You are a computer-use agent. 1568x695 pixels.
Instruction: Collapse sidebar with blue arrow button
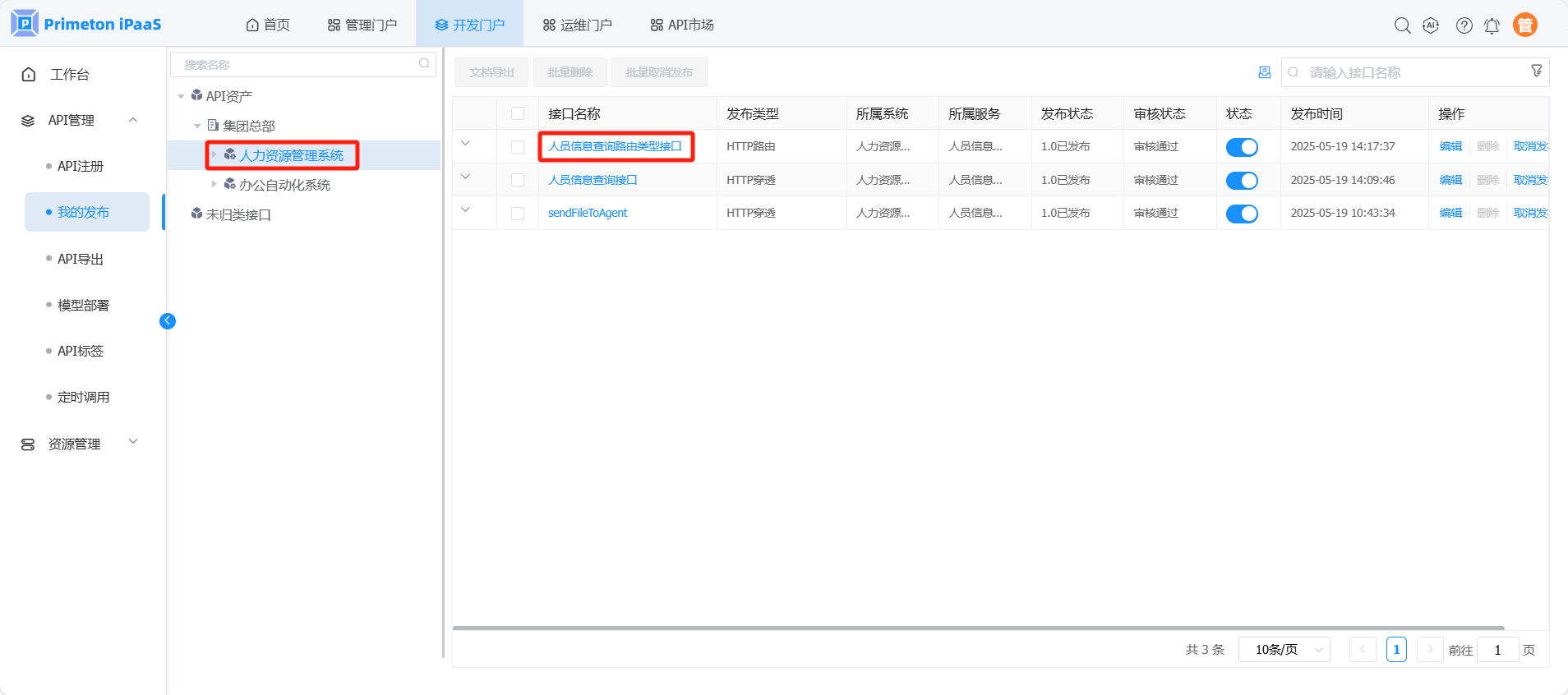pyautogui.click(x=168, y=321)
